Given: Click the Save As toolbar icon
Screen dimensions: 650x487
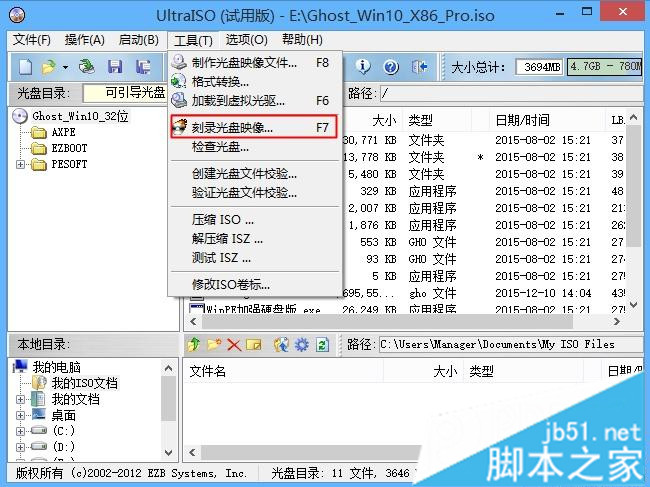Looking at the screenshot, I should coord(143,67).
